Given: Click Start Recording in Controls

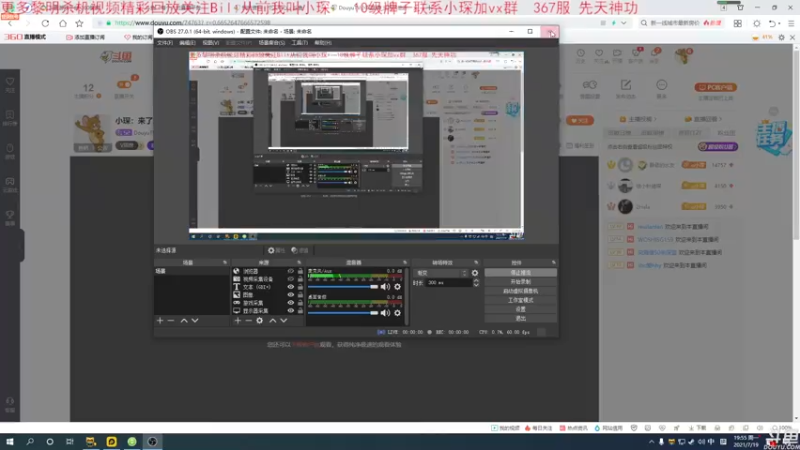Looking at the screenshot, I should pyautogui.click(x=520, y=282).
